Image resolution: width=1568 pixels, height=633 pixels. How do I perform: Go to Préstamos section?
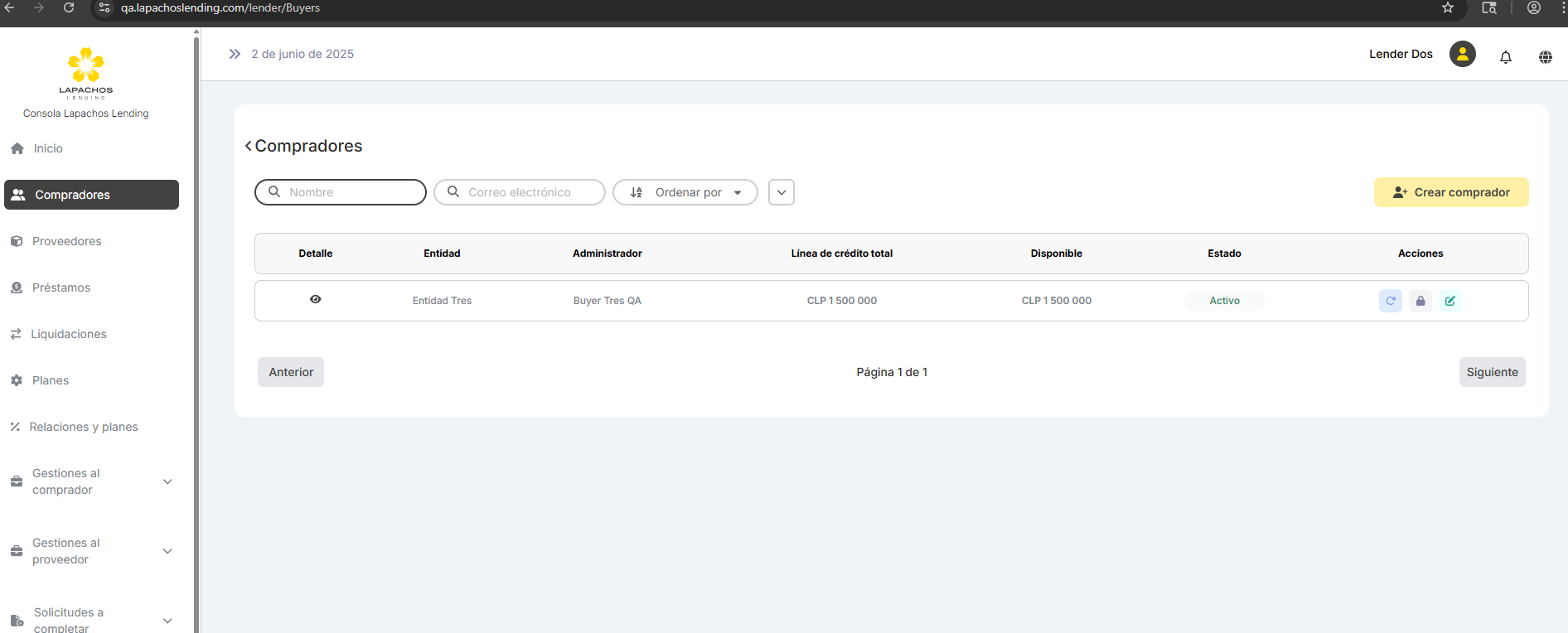point(60,288)
